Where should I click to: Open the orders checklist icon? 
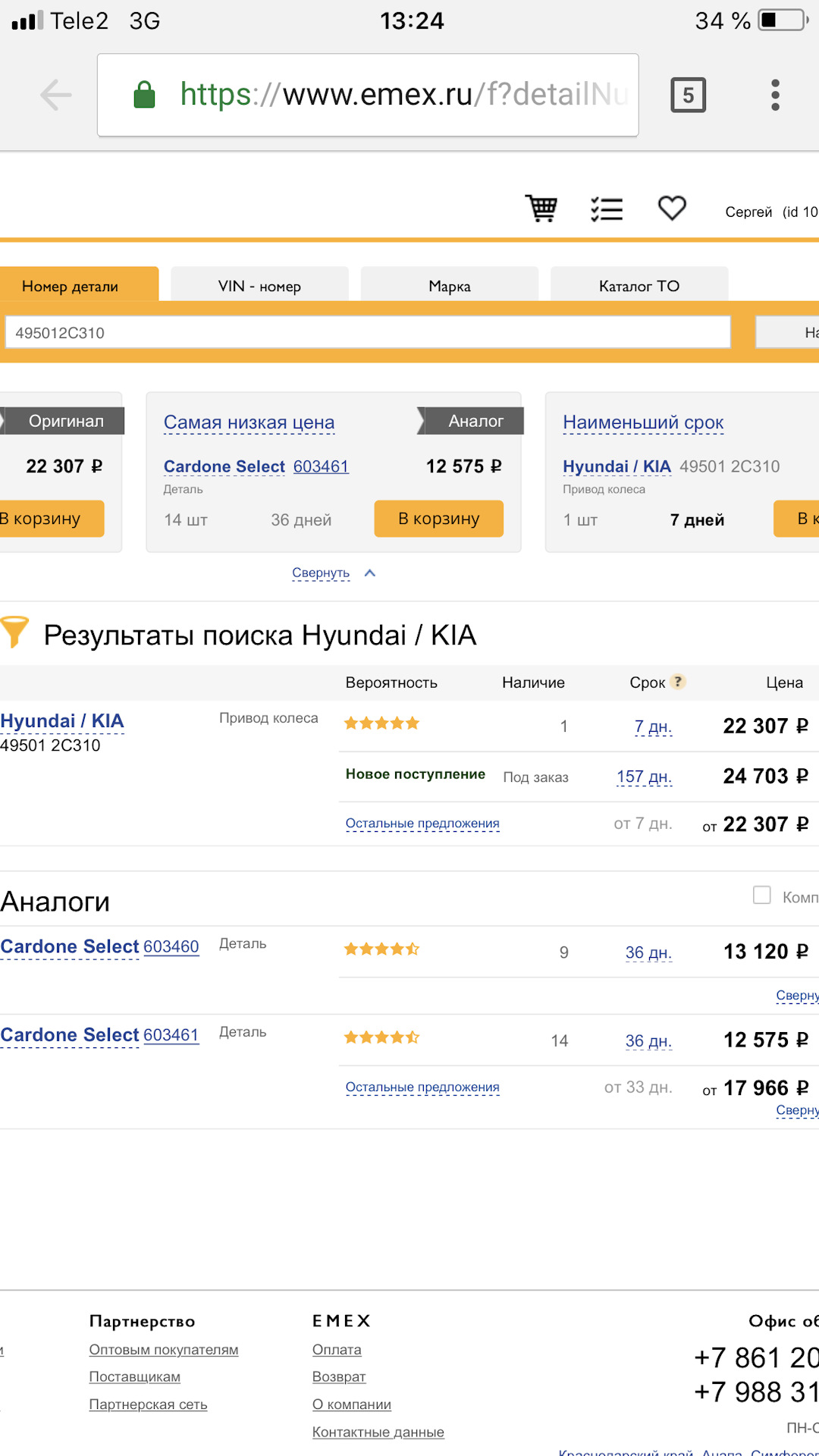click(607, 209)
